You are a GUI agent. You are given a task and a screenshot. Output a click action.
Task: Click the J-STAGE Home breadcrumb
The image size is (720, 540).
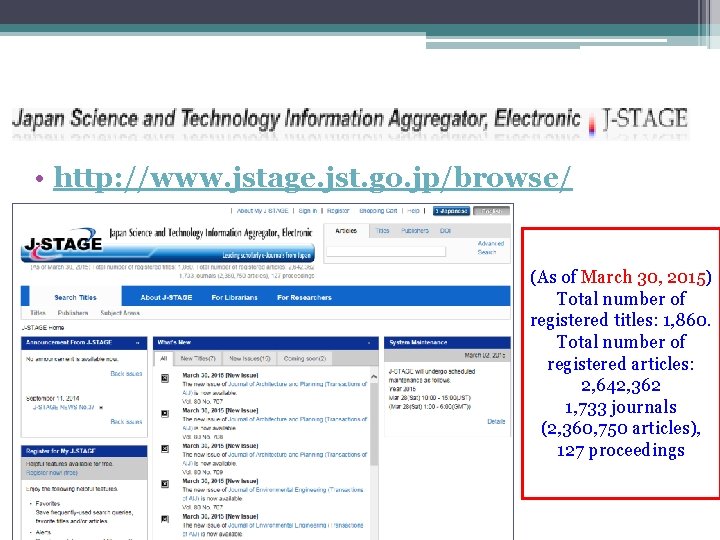pos(43,327)
